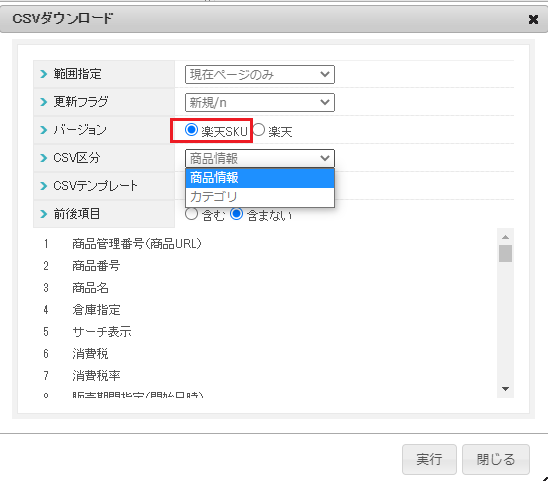The height and width of the screenshot is (481, 548).
Task: Click the arrow icon beside 更新フラグ
Action: (x=43, y=102)
